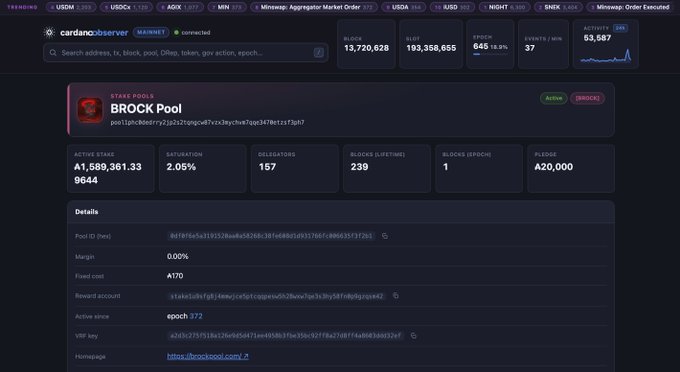
Task: Click the Saturation 2.05% card
Action: tap(203, 169)
